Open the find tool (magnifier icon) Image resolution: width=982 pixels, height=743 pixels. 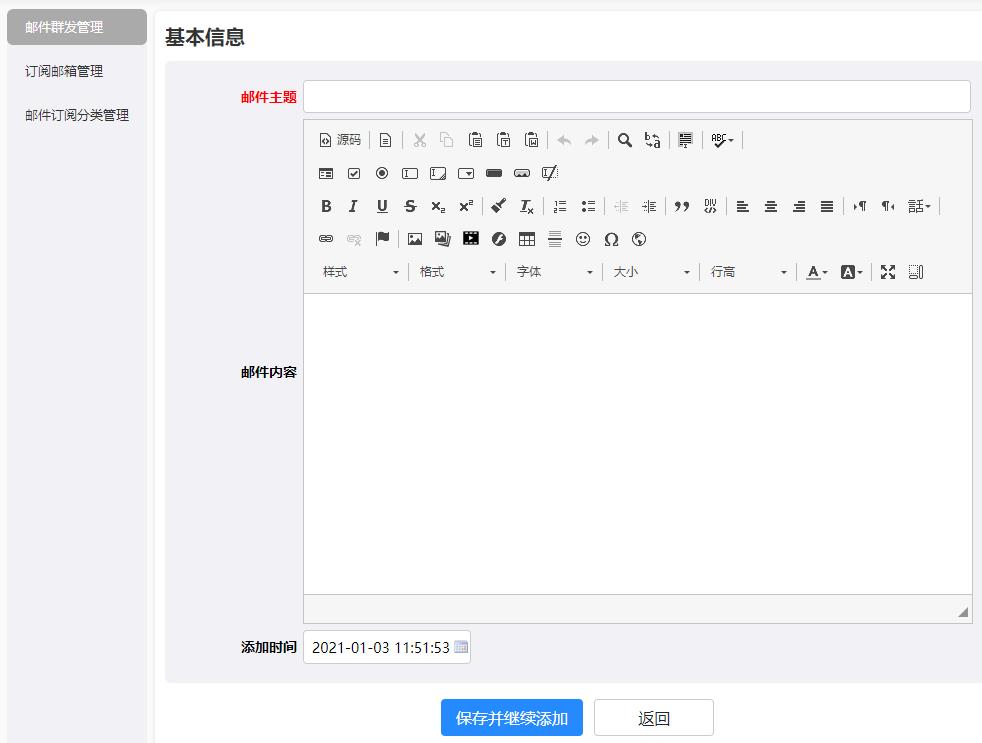[625, 140]
